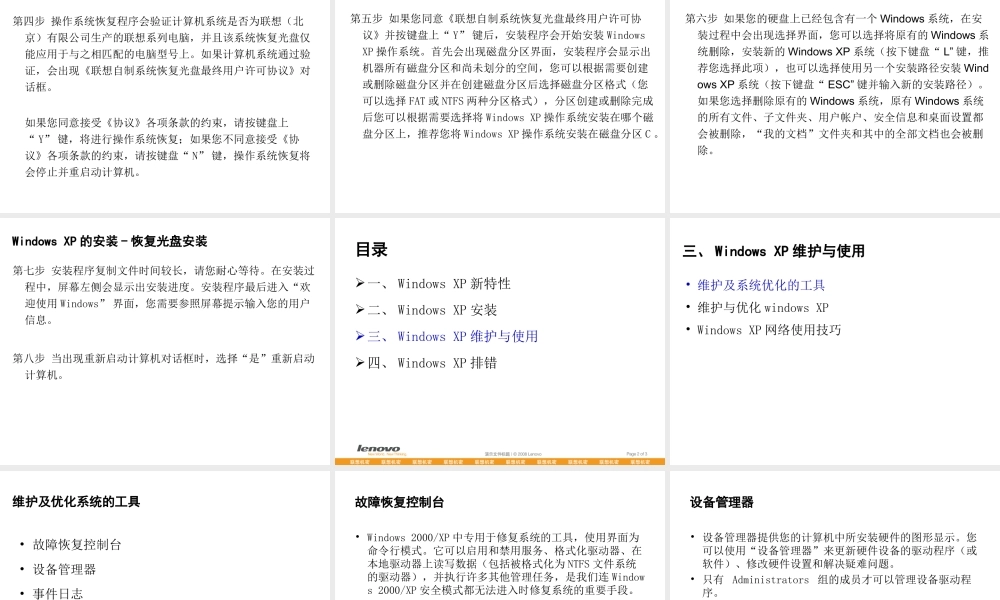
Task: Open the slide beginning with 第六步
Action: point(835,106)
